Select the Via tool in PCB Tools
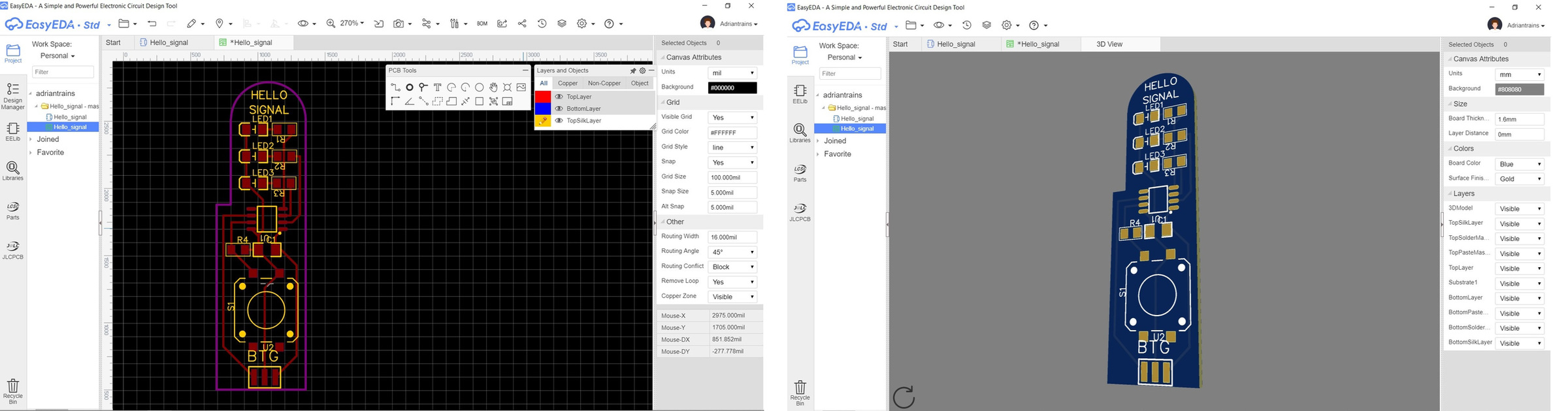Image resolution: width=1568 pixels, height=411 pixels. [x=423, y=87]
